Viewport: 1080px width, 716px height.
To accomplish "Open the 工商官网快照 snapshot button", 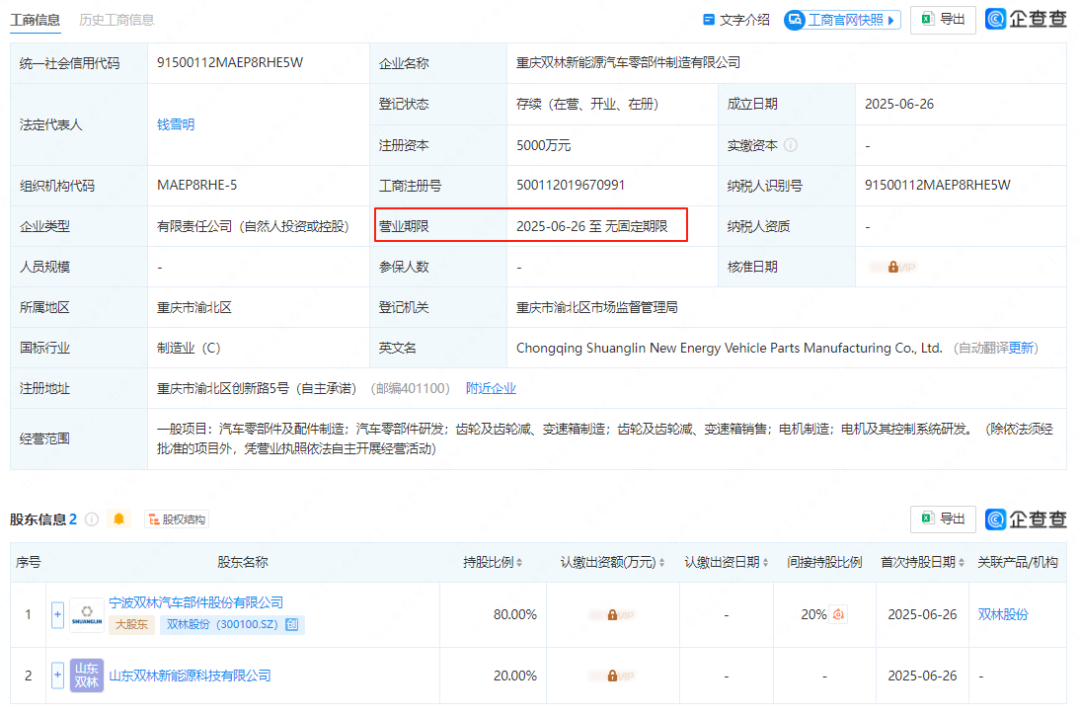I will coord(842,20).
